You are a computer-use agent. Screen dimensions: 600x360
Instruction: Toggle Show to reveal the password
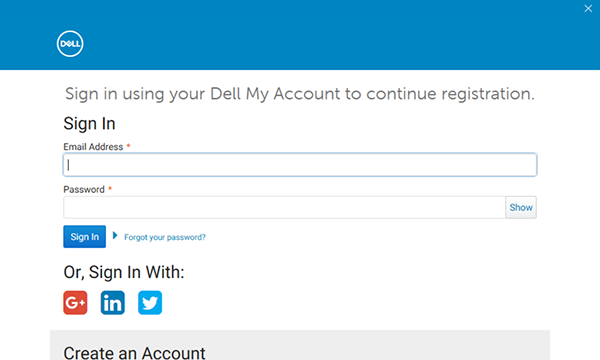coord(521,207)
